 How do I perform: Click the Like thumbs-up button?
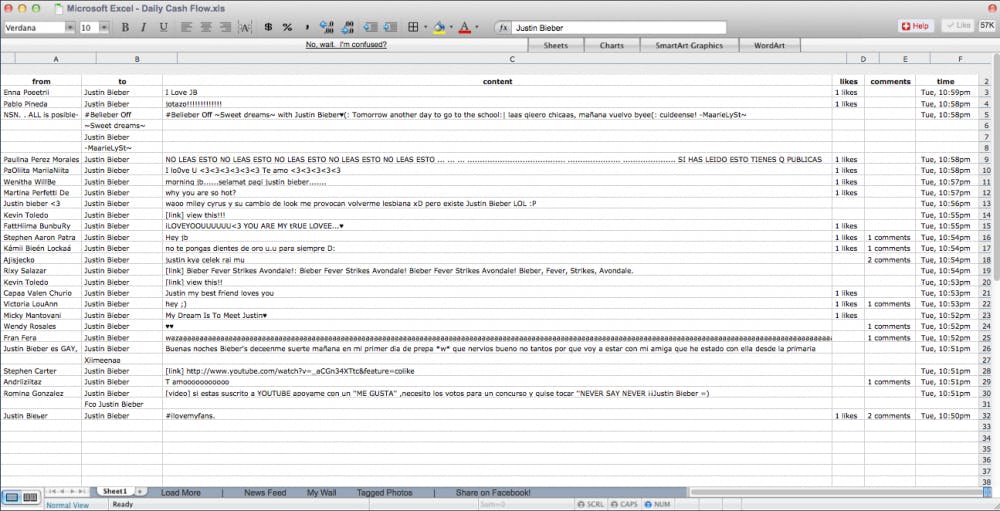[957, 26]
